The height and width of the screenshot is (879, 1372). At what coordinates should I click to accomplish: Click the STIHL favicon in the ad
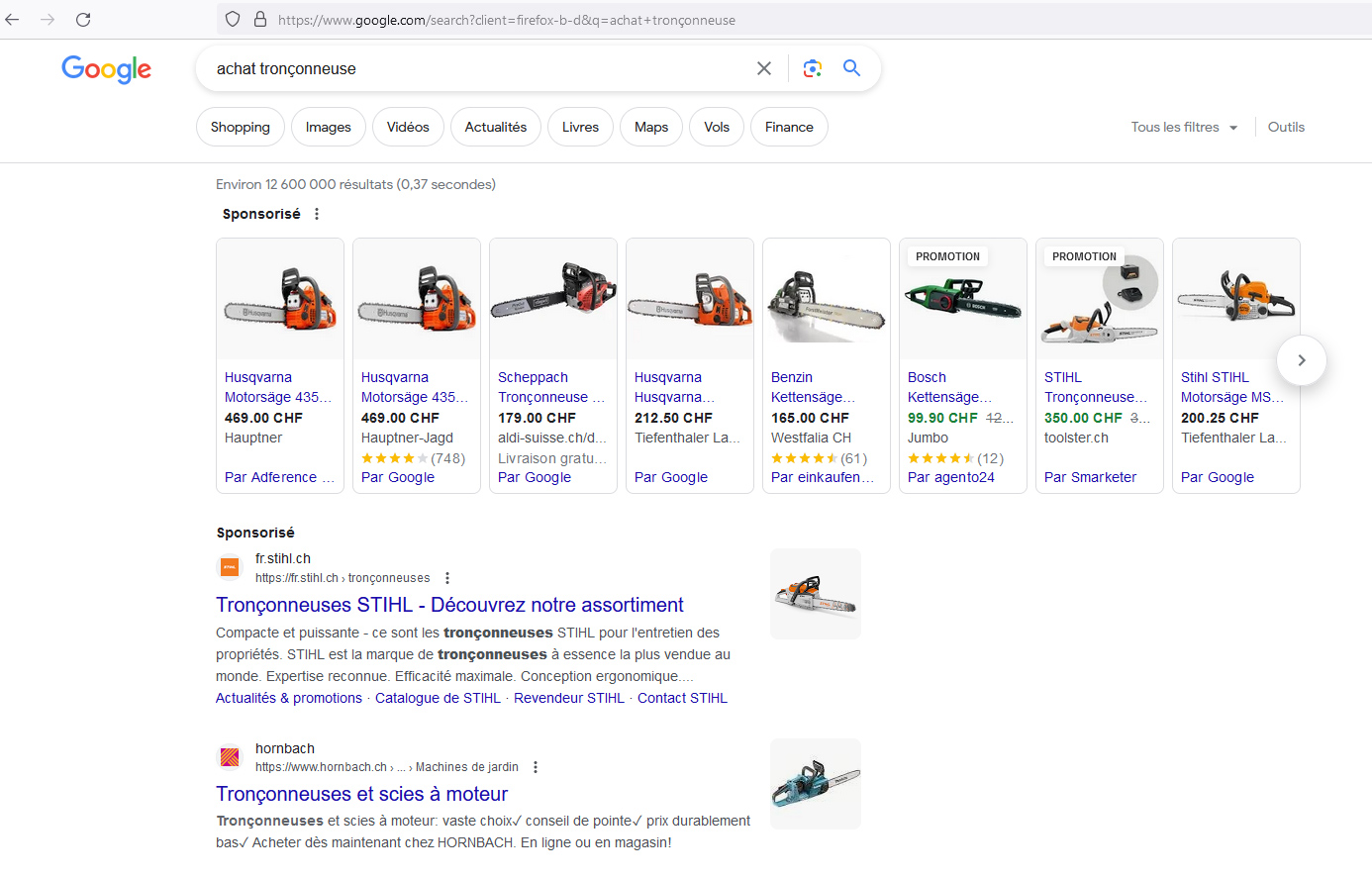tap(230, 567)
